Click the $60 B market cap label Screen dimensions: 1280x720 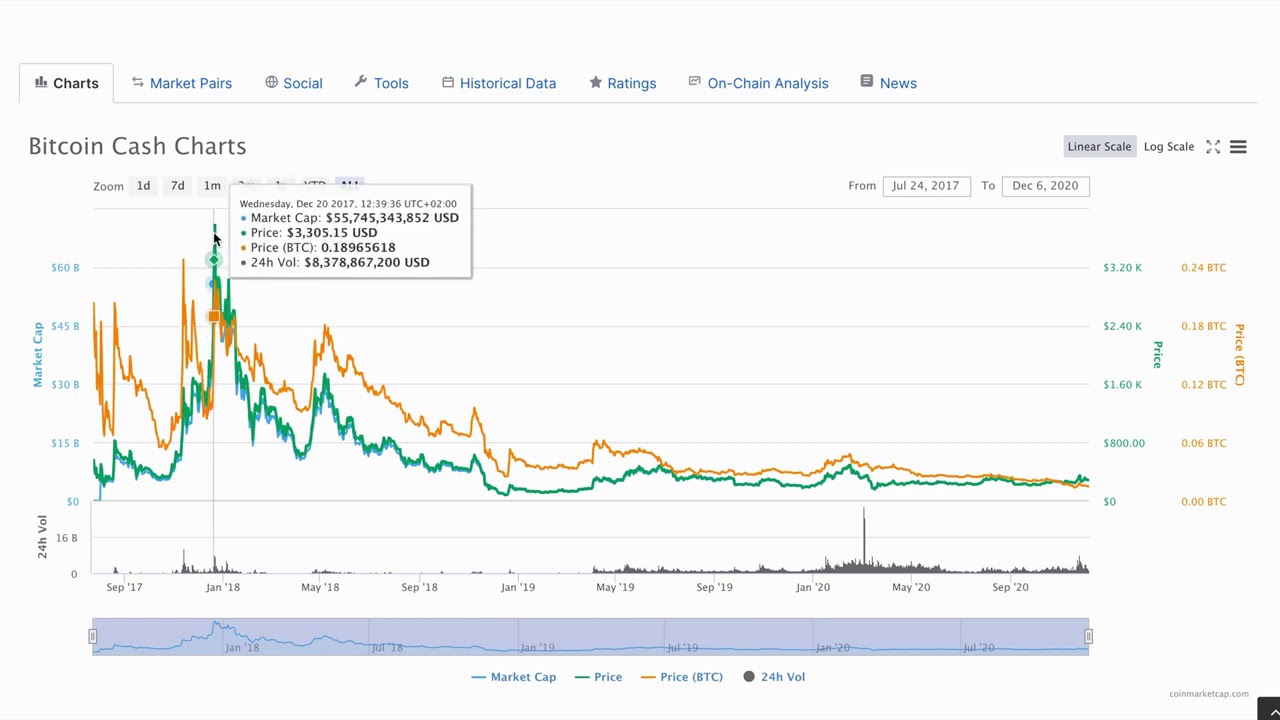click(x=65, y=268)
